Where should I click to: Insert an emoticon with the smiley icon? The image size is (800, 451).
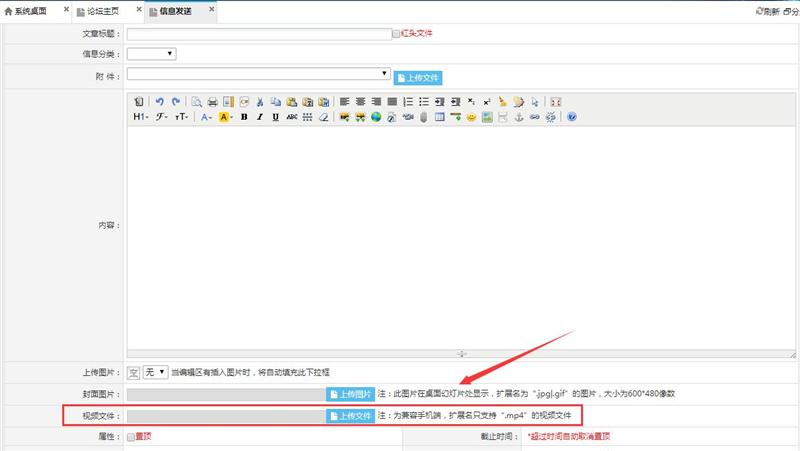(x=471, y=117)
